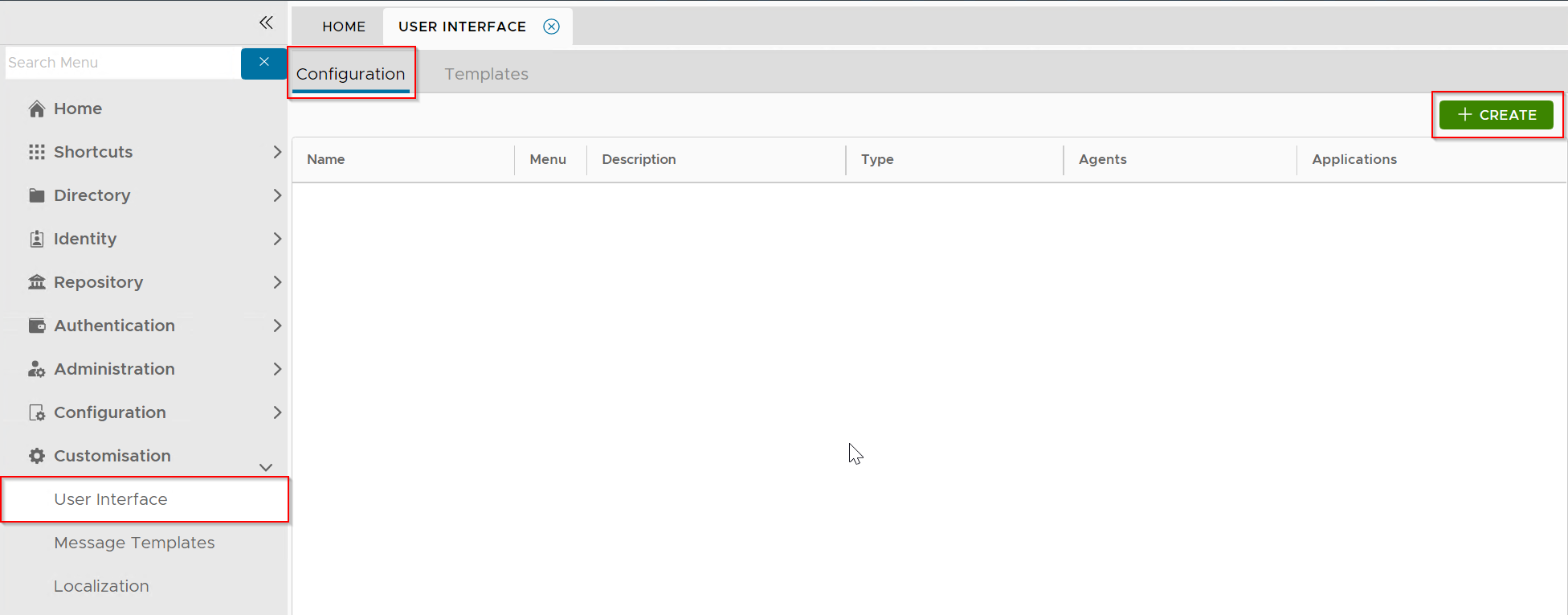Clear the menu search with X button
1568x615 pixels.
(x=263, y=63)
